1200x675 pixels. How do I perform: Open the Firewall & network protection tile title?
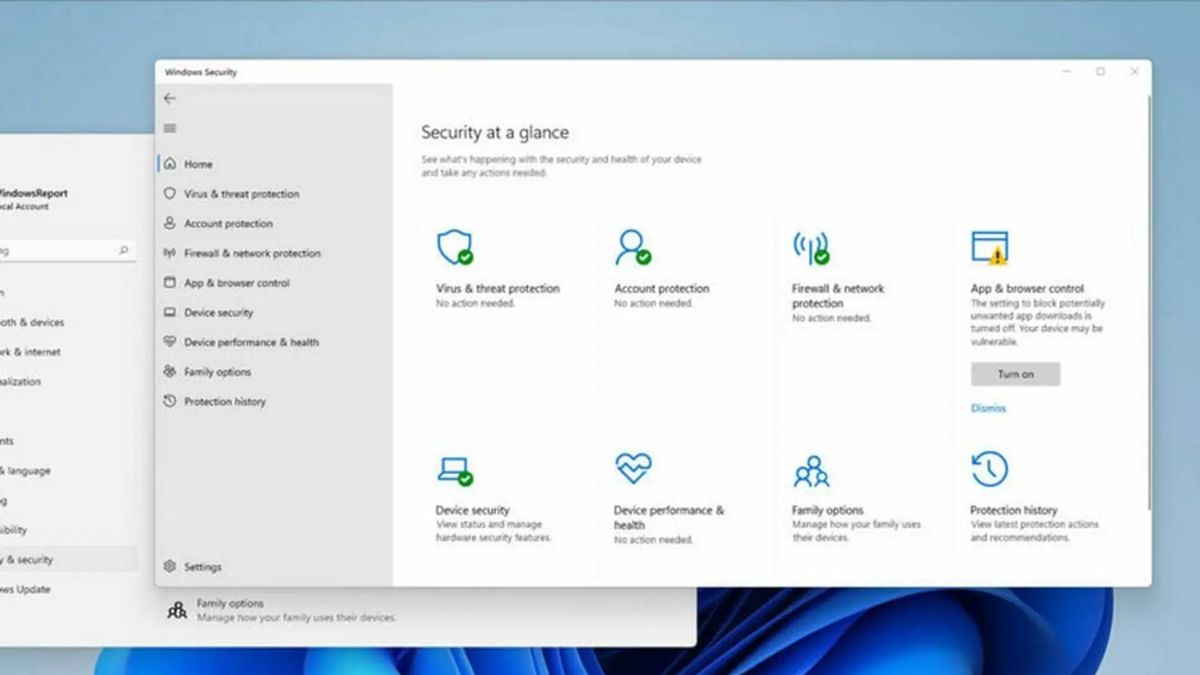[838, 296]
